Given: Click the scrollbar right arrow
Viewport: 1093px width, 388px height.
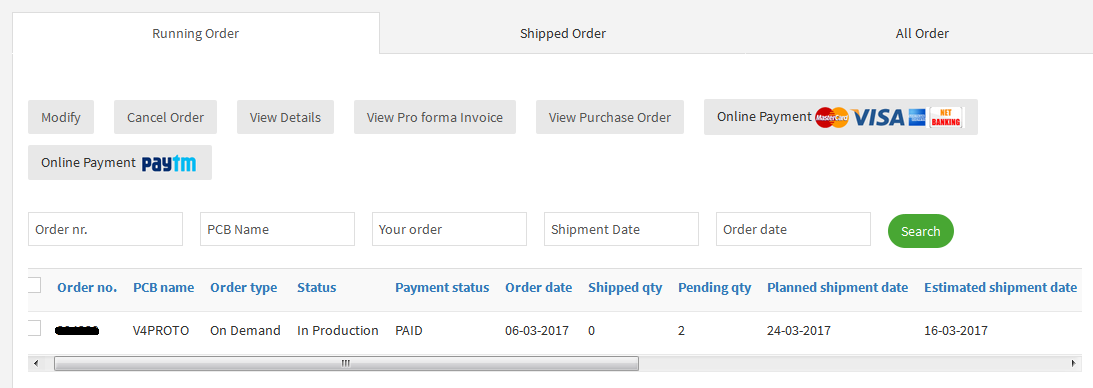Looking at the screenshot, I should (x=1073, y=364).
